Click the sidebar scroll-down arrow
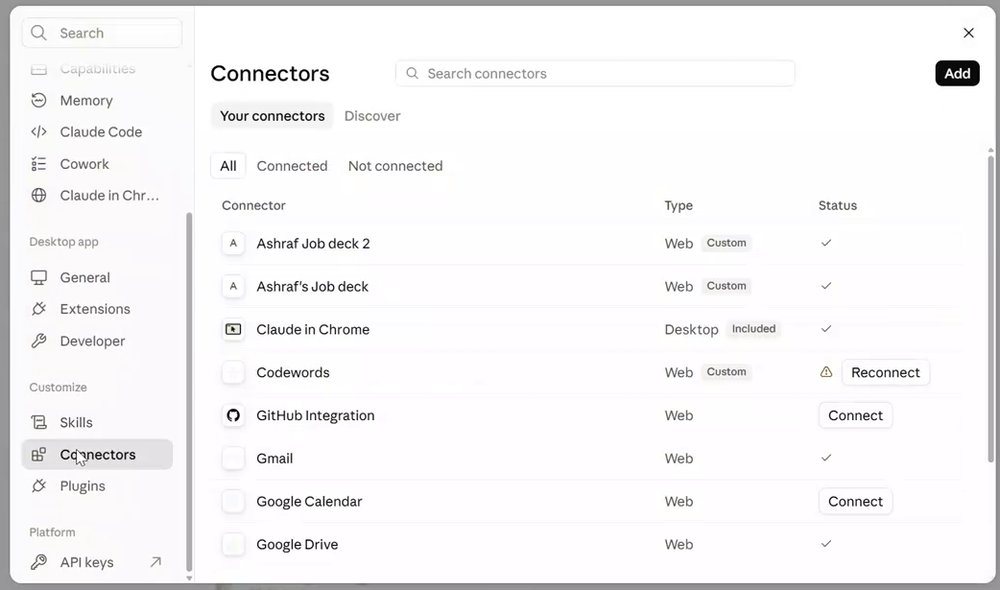This screenshot has width=1000, height=590. click(189, 579)
